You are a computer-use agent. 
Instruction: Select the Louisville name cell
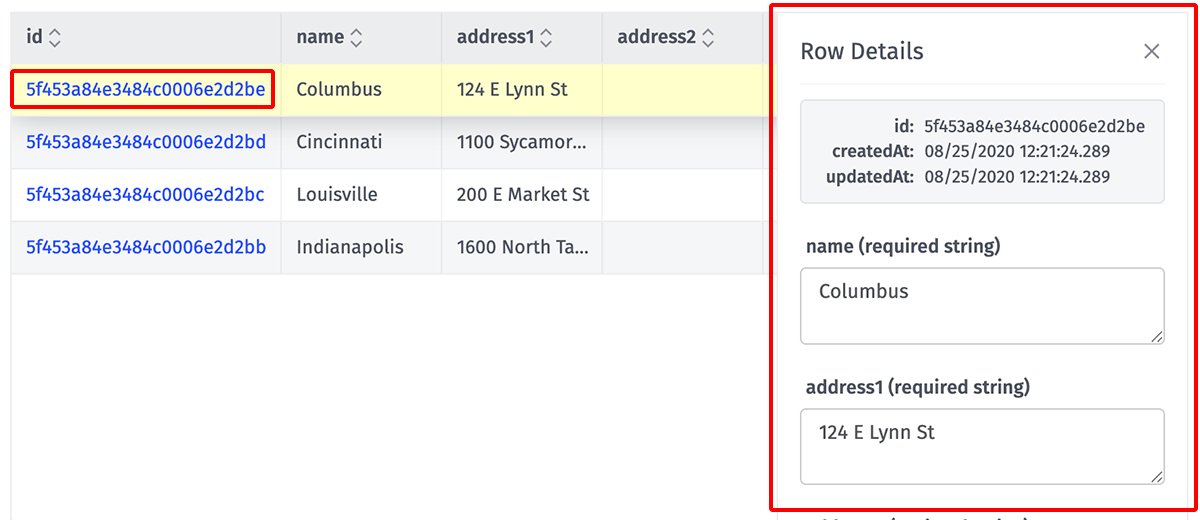pos(337,194)
